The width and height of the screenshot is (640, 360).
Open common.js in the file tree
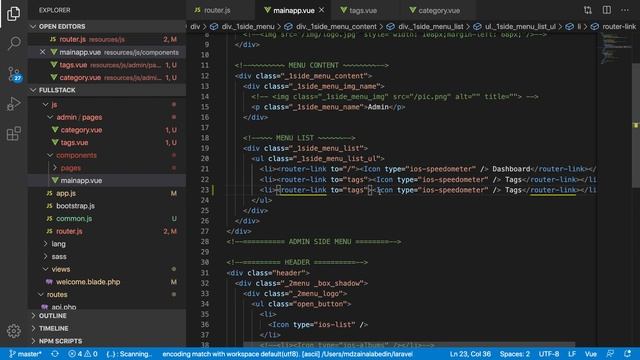(x=107, y=218)
